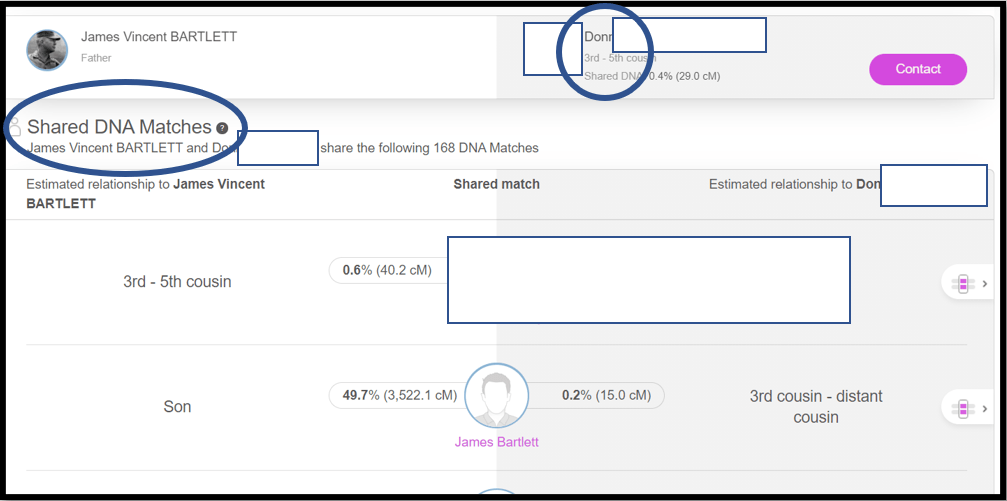Click the people icon beside Shared DNA Matches
Screen dimensions: 1007x501
(x=14, y=127)
